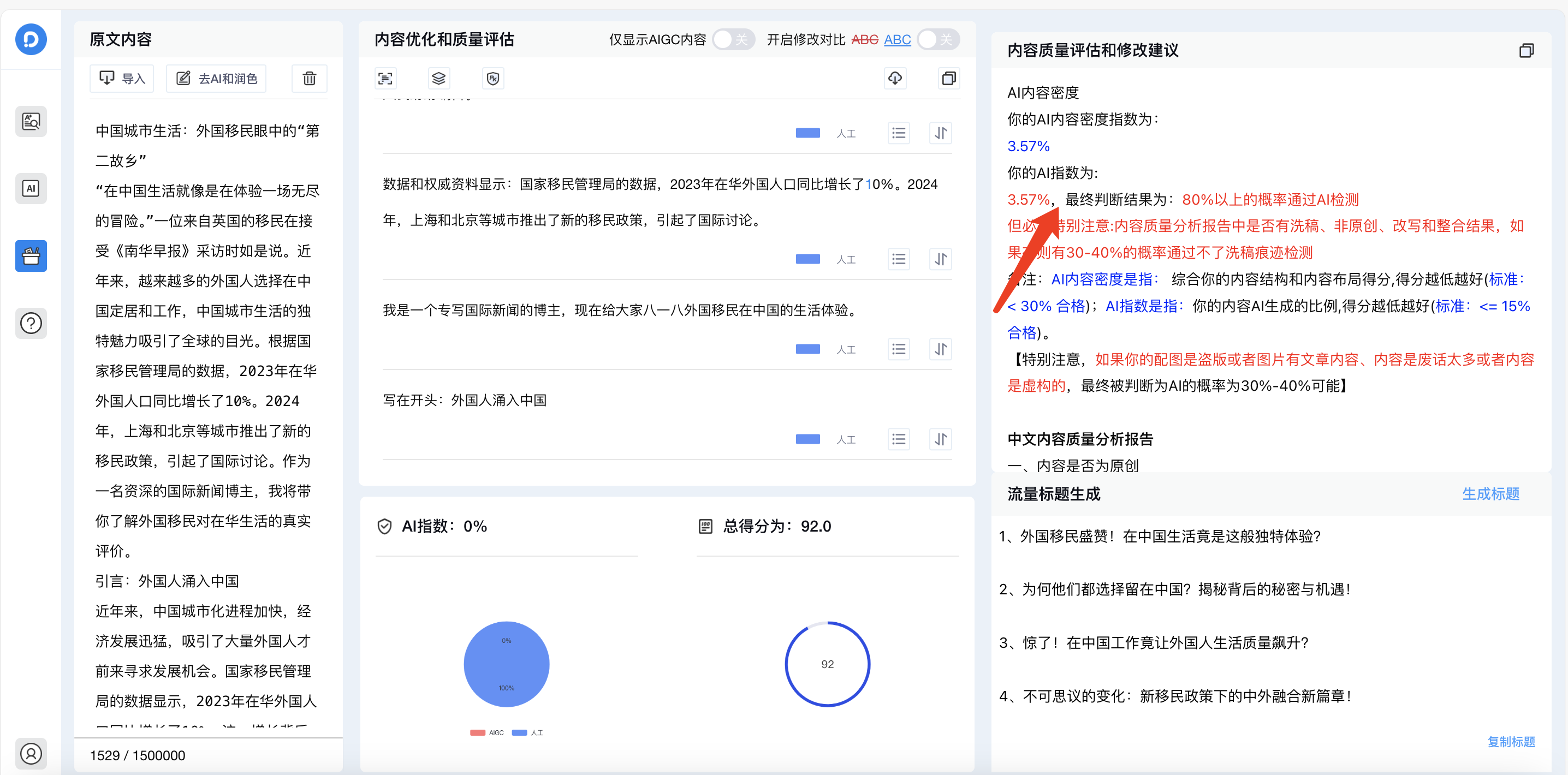Click the shield check icon
Image resolution: width=1568 pixels, height=775 pixels.
(493, 79)
